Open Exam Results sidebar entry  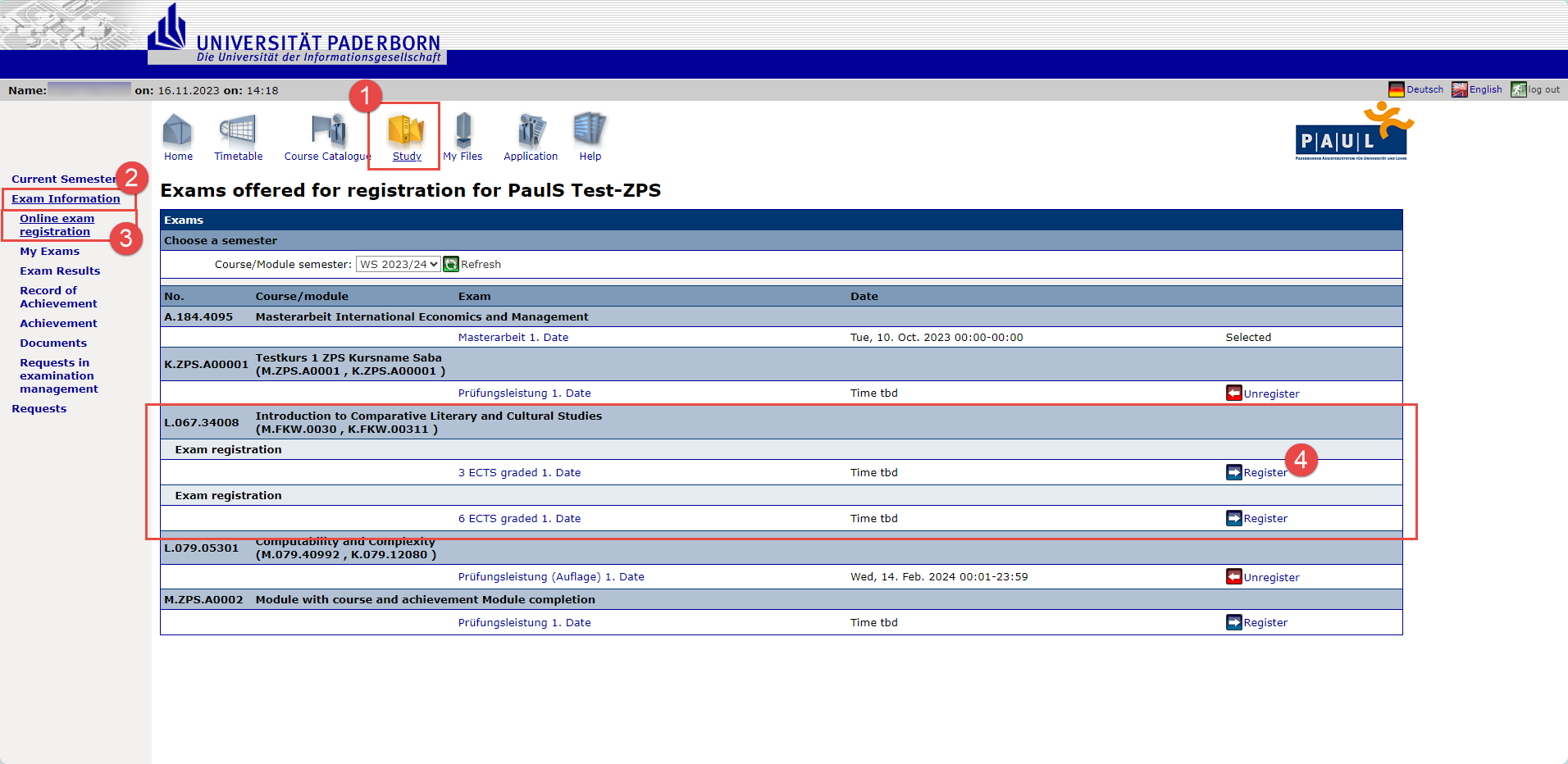point(60,271)
